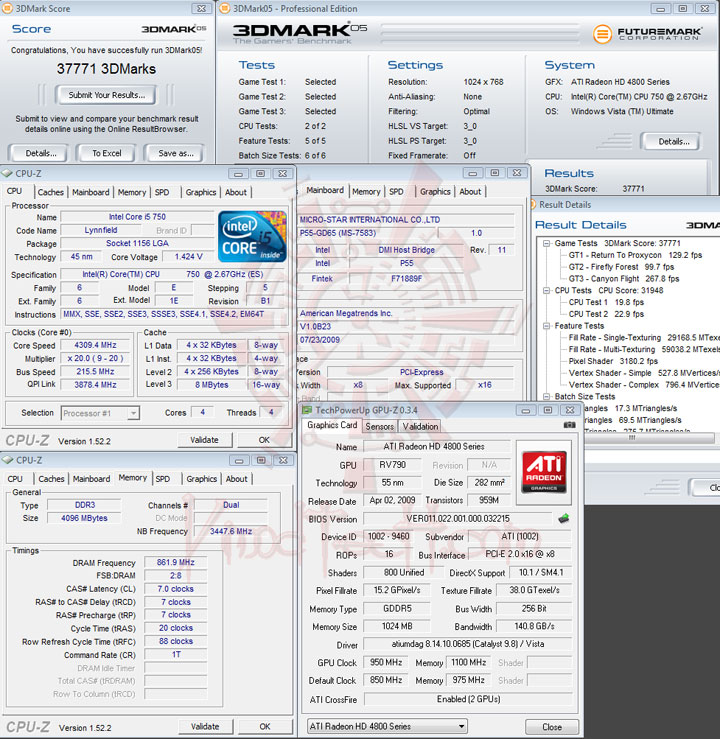The width and height of the screenshot is (720, 739).
Task: Select Fill Rate - Single-Texturing row
Action: (644, 337)
